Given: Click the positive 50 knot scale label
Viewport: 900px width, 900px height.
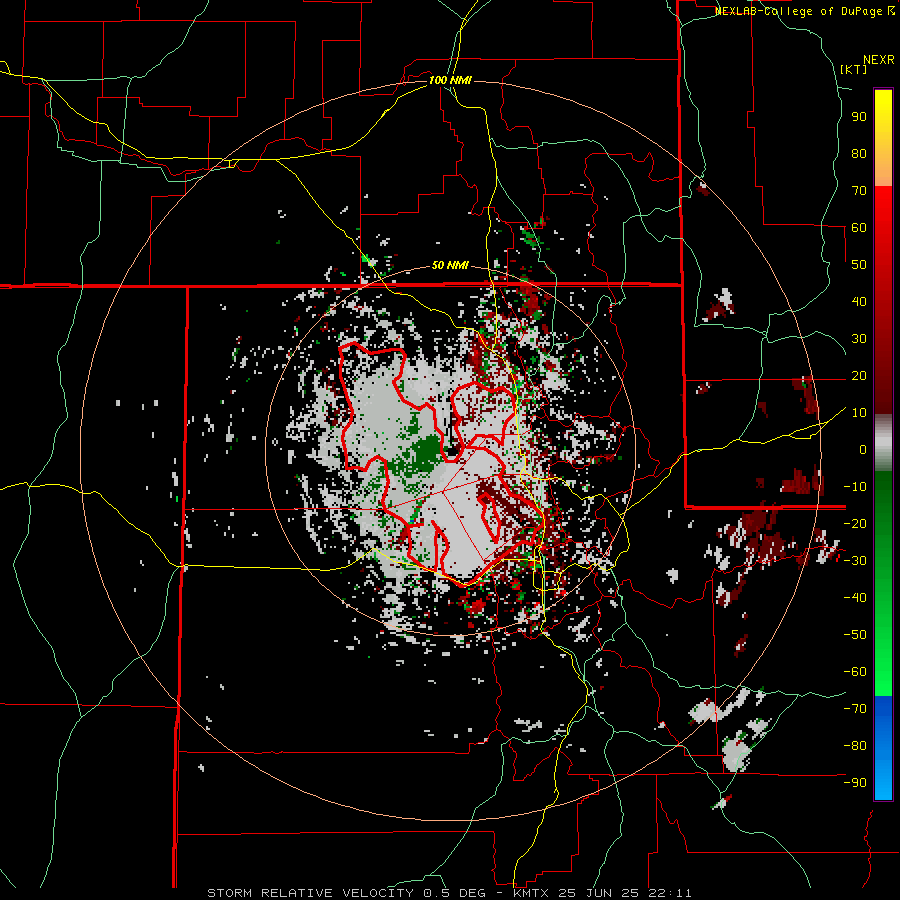Looking at the screenshot, I should 859,265.
